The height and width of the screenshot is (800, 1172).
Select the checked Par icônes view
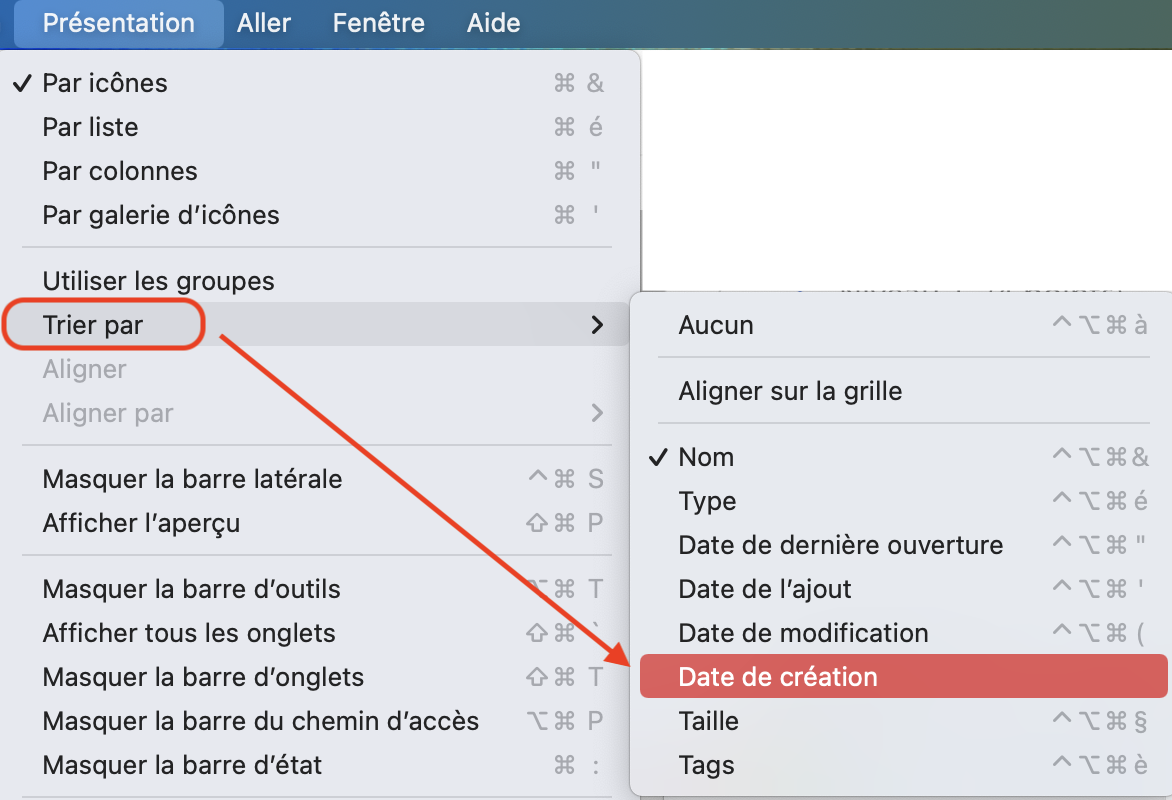point(105,83)
